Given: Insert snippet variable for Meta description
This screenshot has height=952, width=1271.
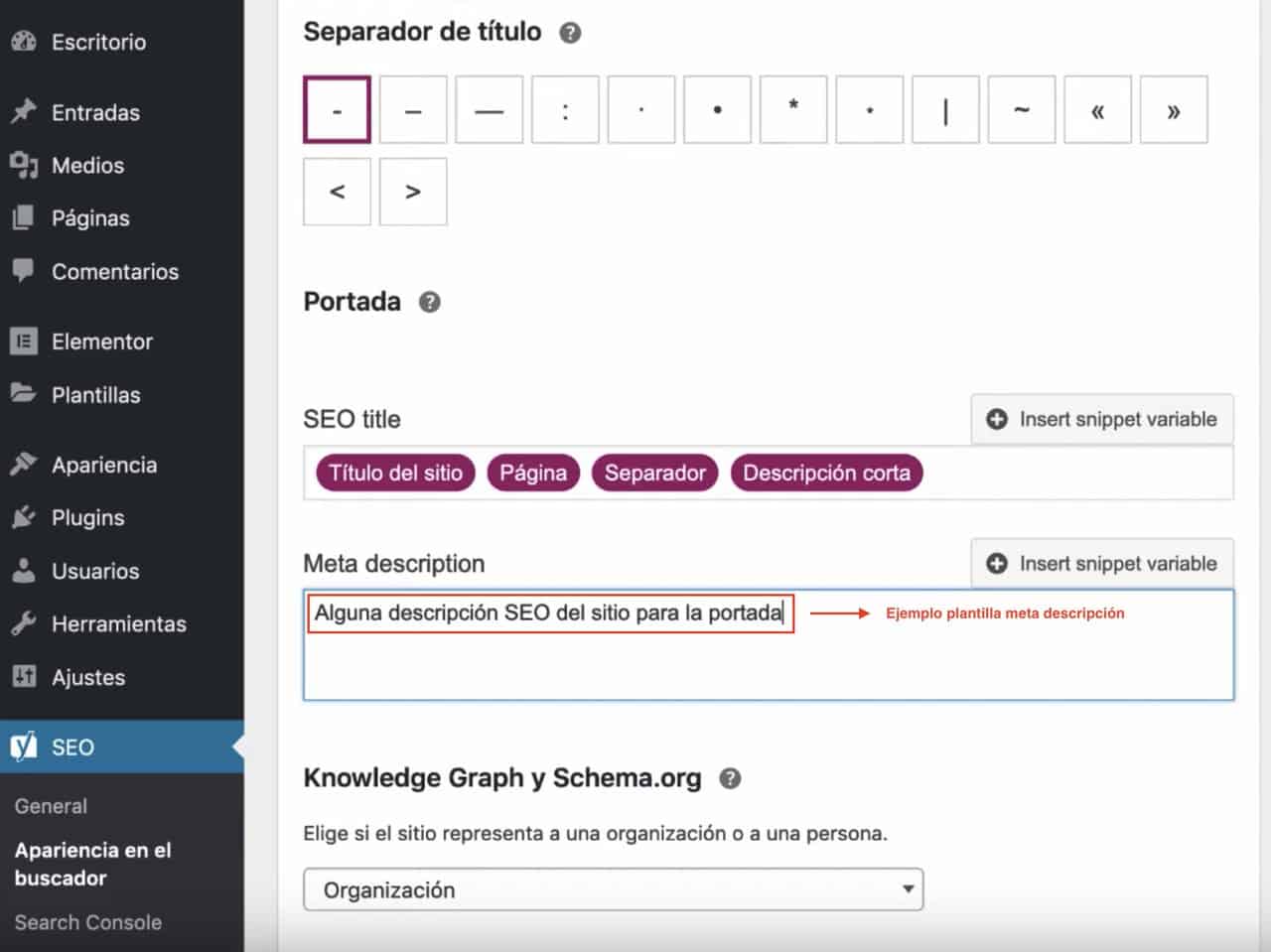Looking at the screenshot, I should click(x=1102, y=564).
